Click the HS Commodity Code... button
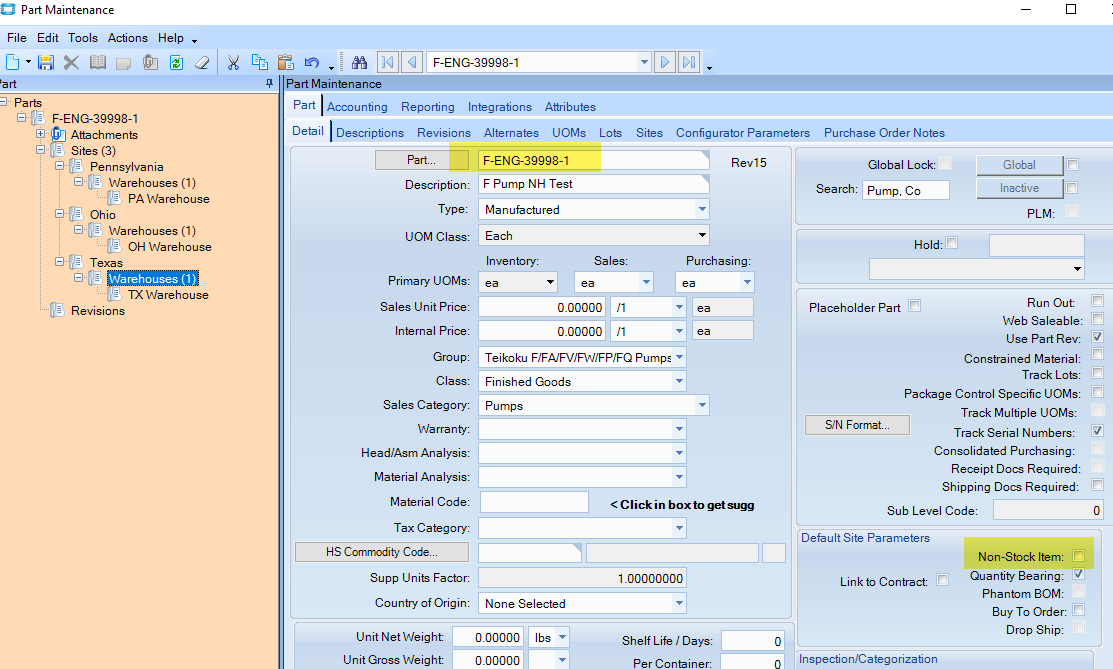This screenshot has width=1113, height=669. click(382, 552)
